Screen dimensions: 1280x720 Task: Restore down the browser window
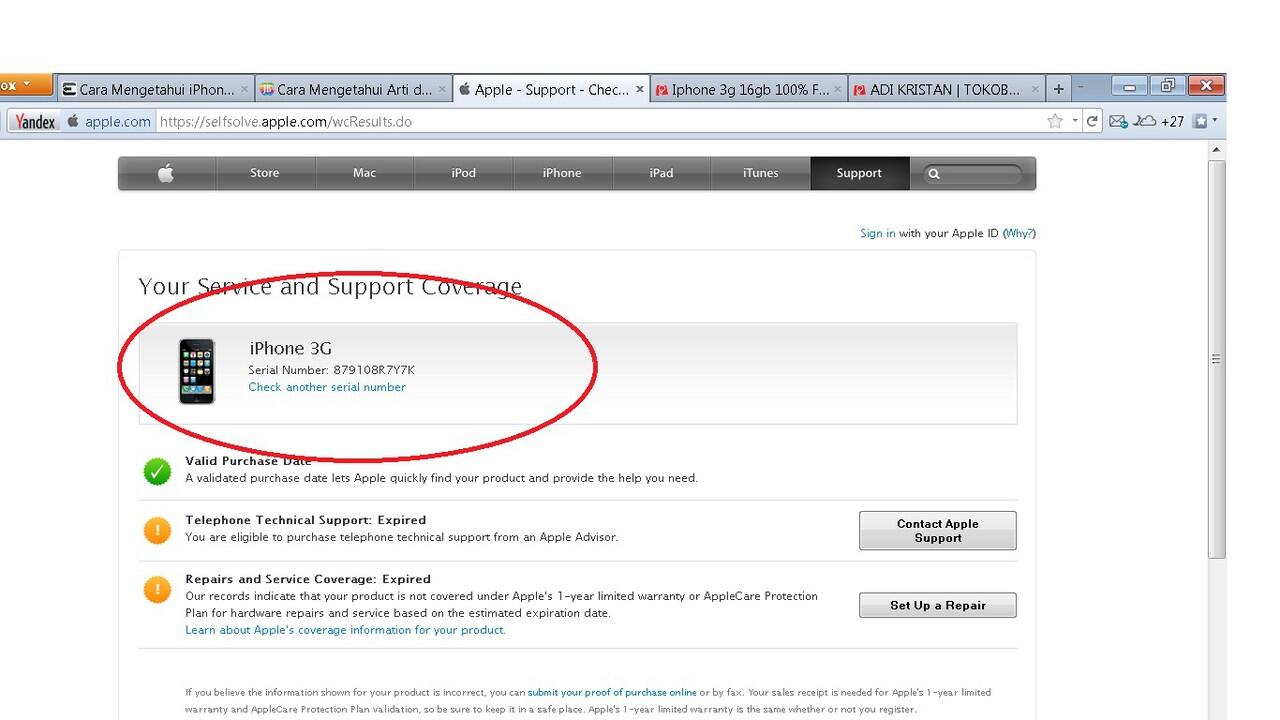pos(1167,87)
